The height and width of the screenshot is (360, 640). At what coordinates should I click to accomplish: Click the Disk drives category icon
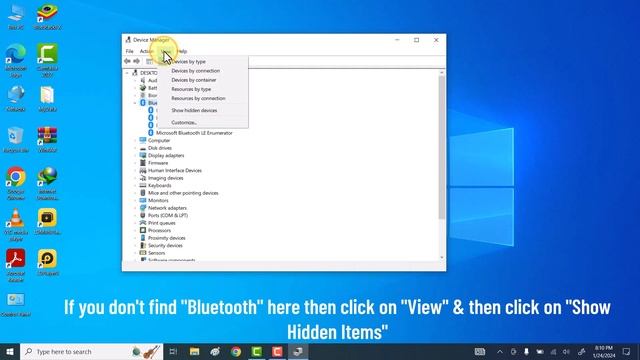(142, 148)
